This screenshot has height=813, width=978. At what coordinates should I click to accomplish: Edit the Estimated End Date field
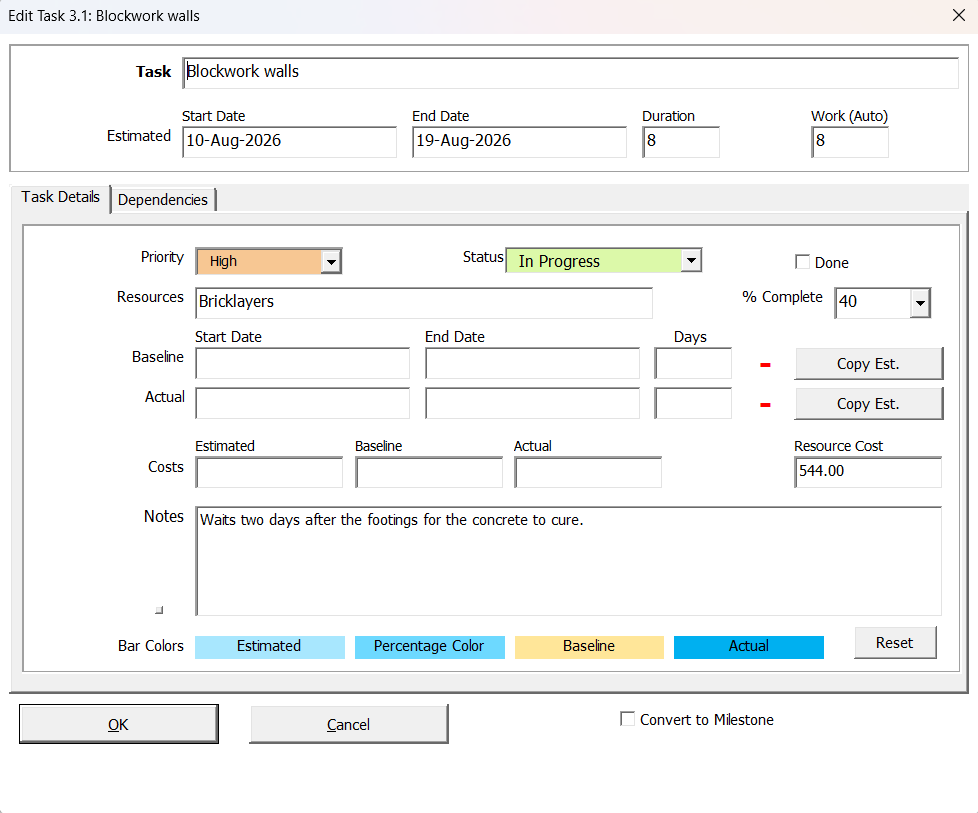point(519,142)
